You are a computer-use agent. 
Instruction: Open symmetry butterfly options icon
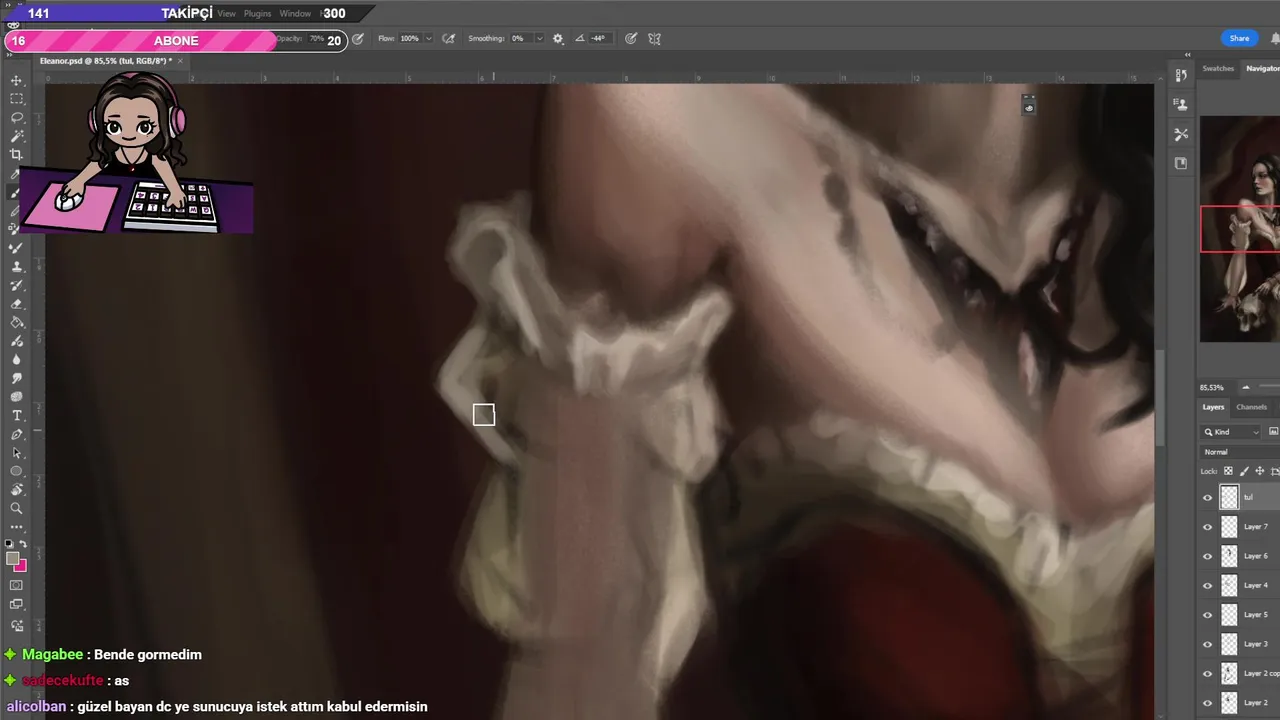point(654,39)
